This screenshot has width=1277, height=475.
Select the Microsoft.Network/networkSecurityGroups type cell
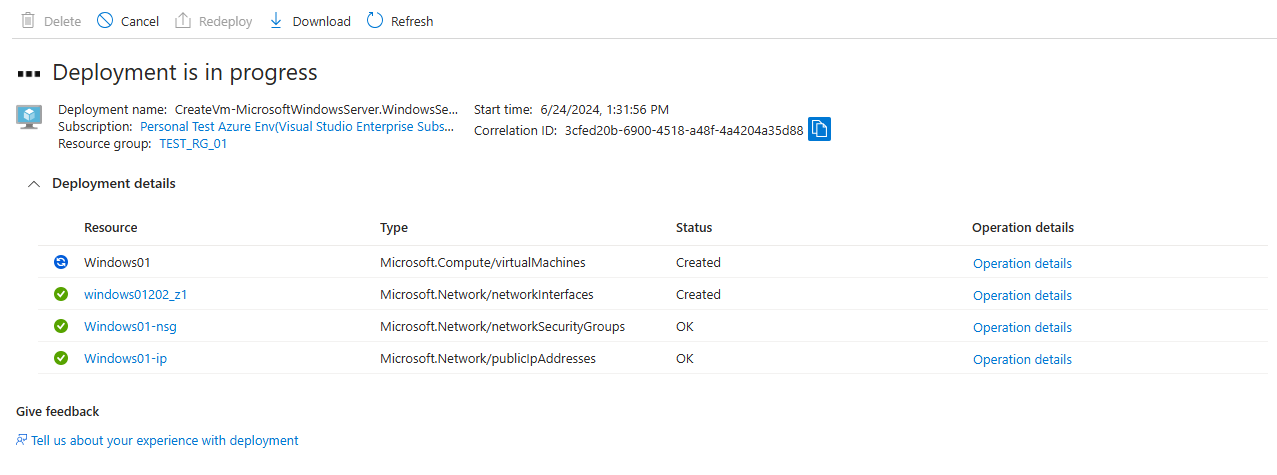[x=502, y=326]
